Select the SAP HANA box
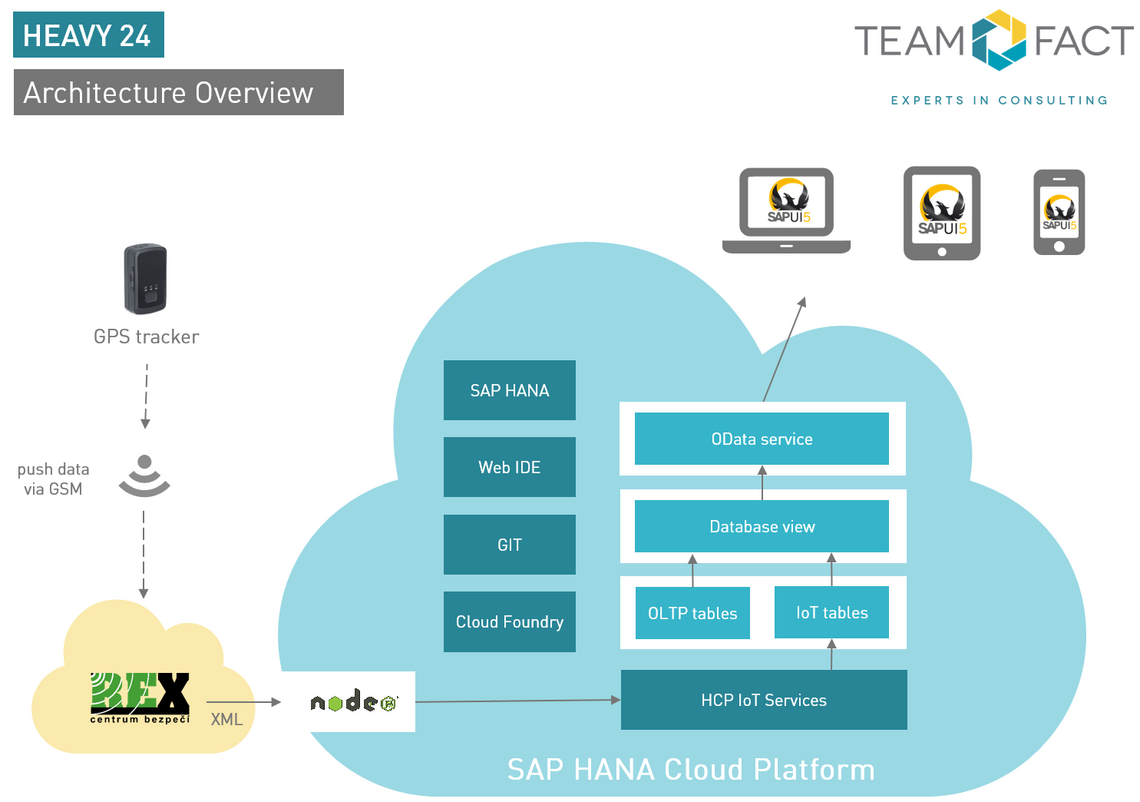This screenshot has height=802, width=1140. (510, 390)
